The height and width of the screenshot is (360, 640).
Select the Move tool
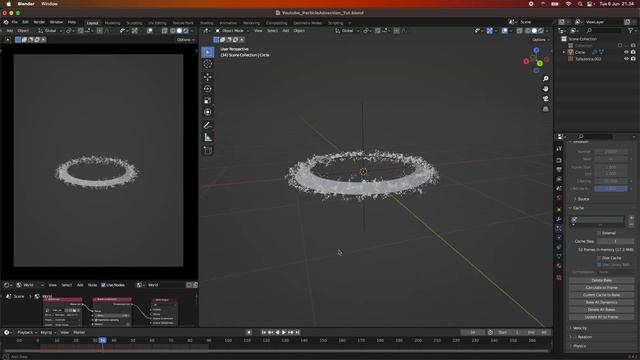point(208,77)
